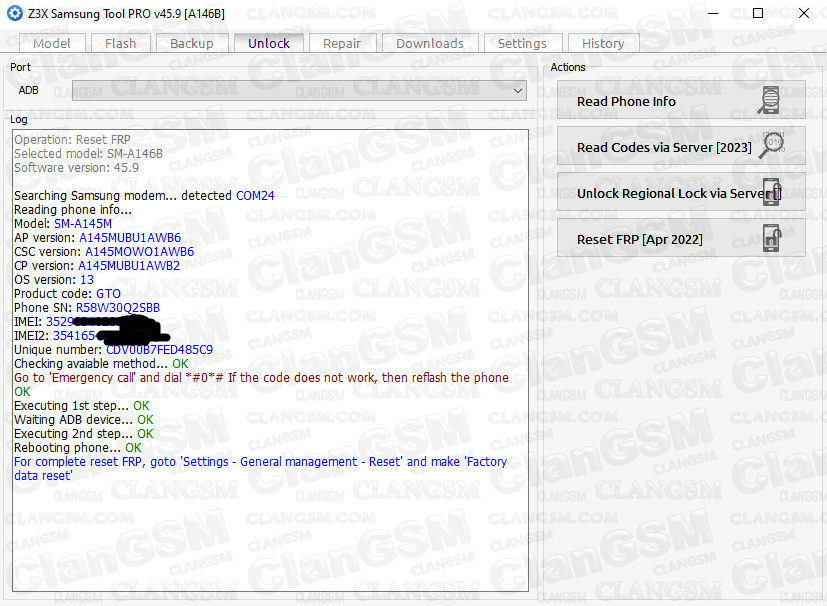Screen dimensions: 827x606
Task: Select the Unlock tab
Action: 269,43
